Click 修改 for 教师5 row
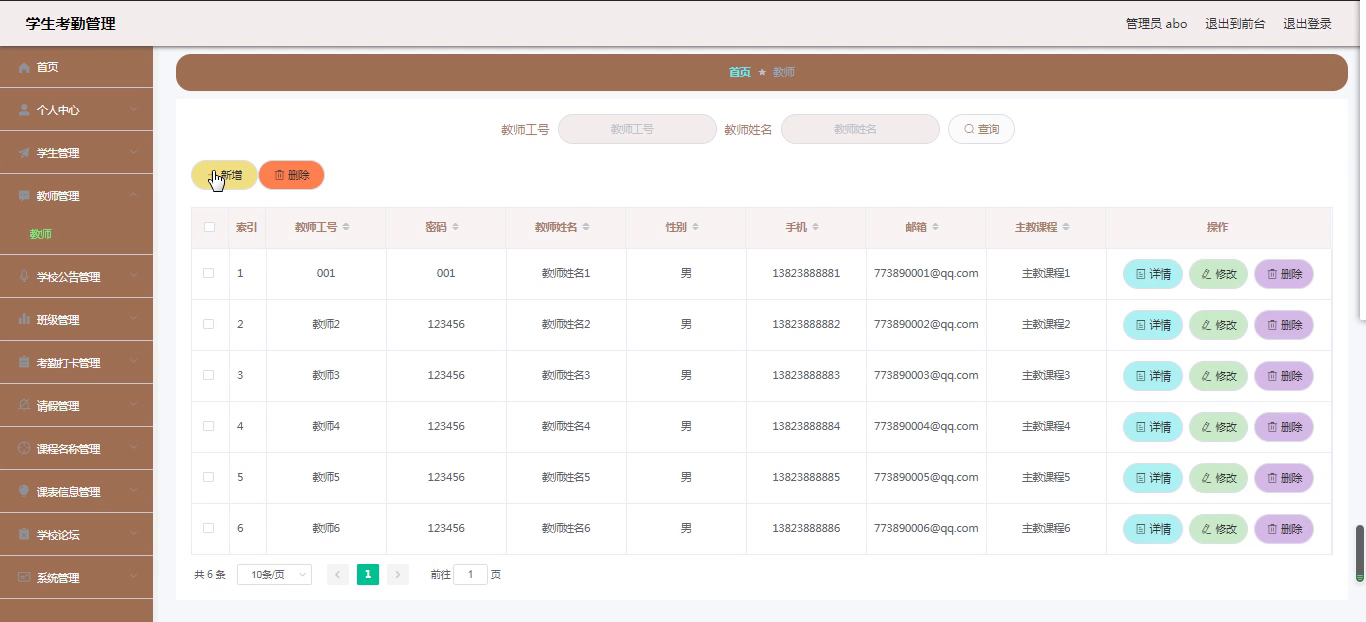1366x622 pixels. 1218,478
